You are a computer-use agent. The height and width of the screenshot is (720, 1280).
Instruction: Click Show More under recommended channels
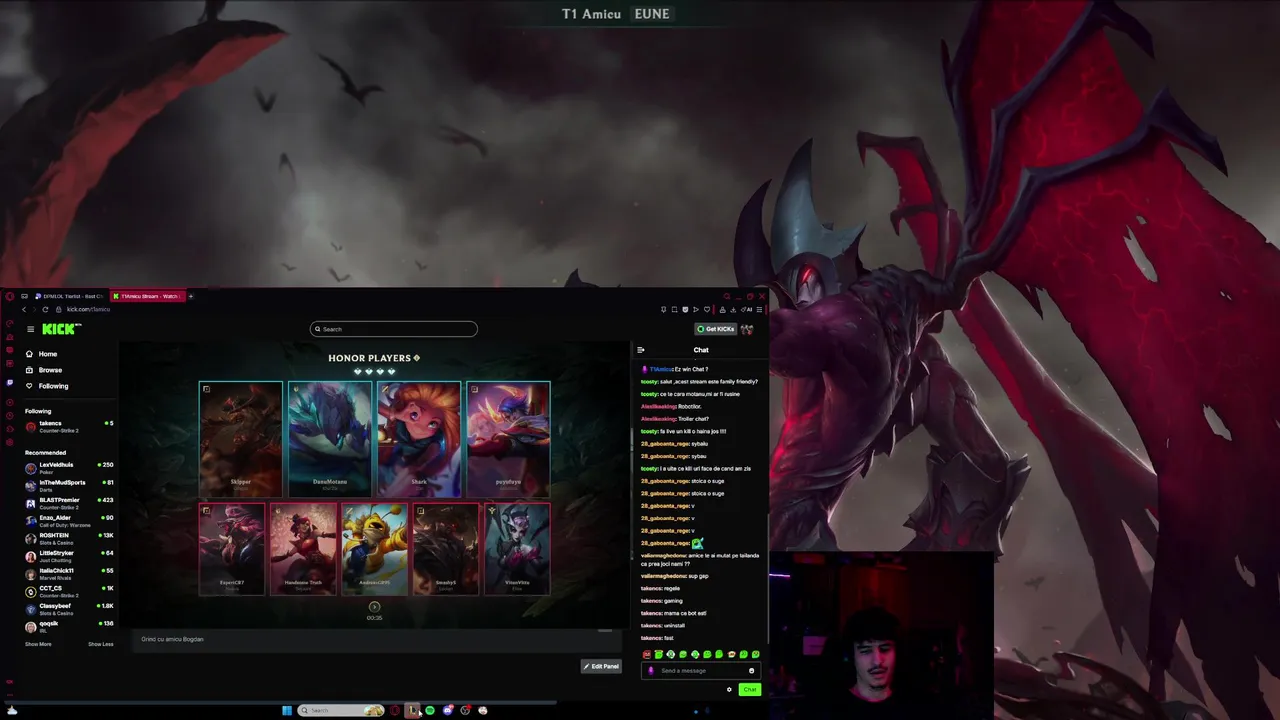[38, 644]
